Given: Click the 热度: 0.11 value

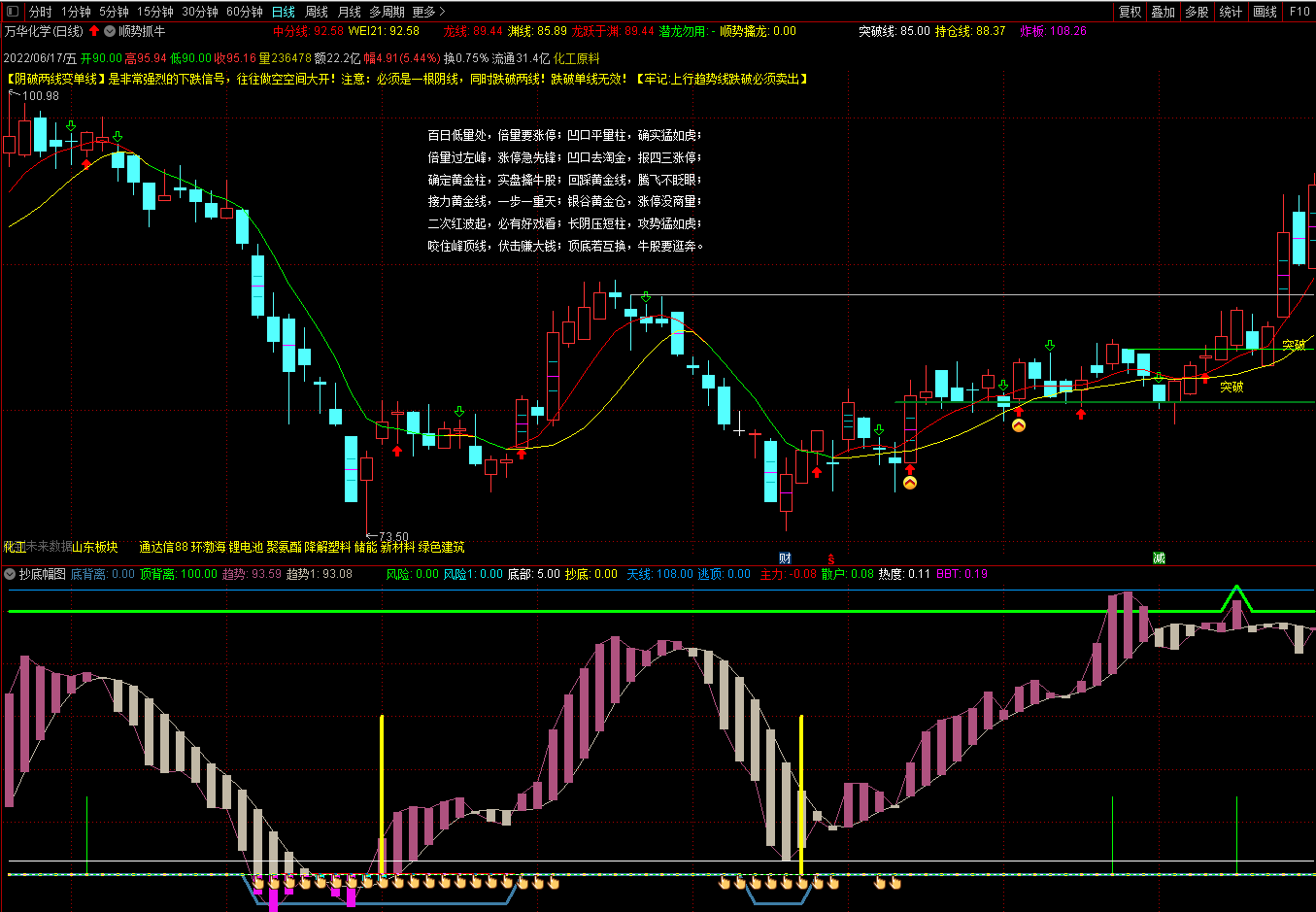Looking at the screenshot, I should 904,574.
